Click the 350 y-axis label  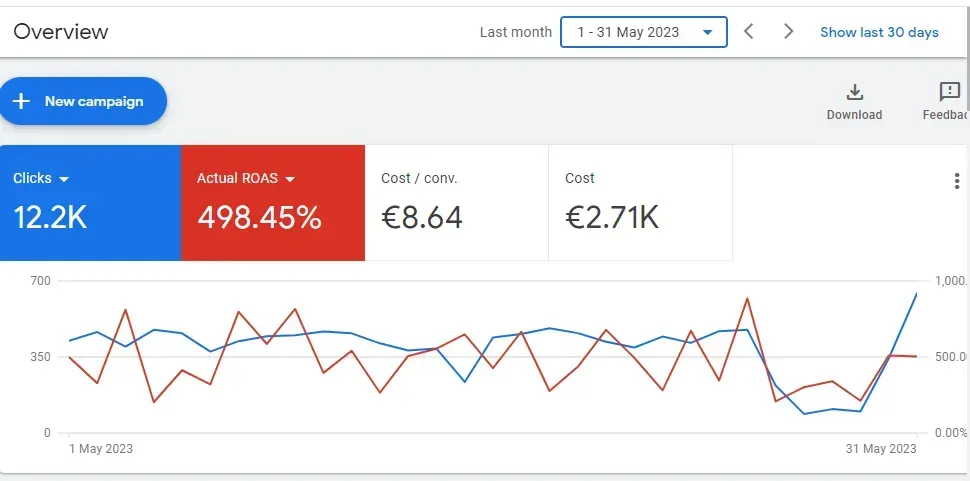[x=41, y=357]
